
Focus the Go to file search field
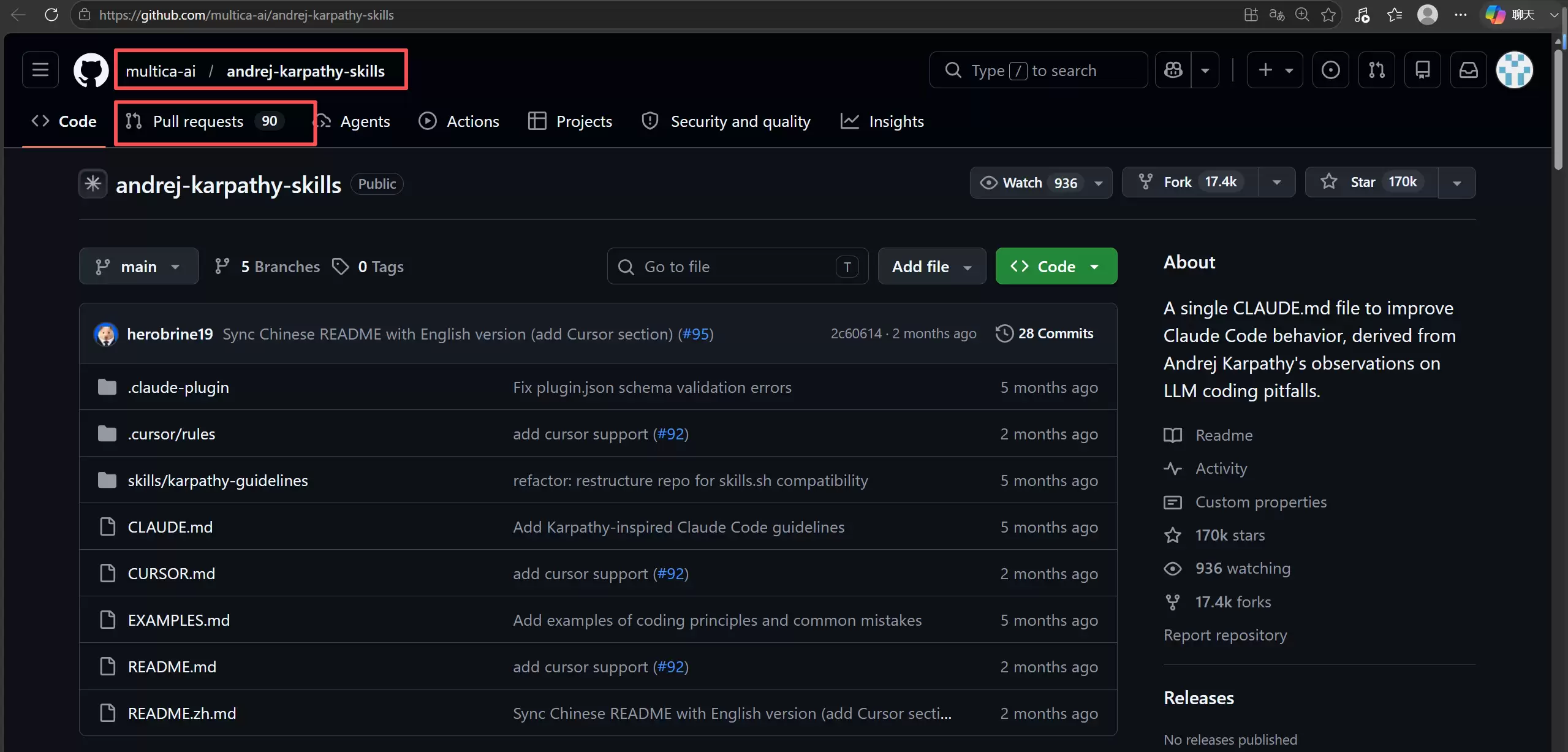(738, 266)
